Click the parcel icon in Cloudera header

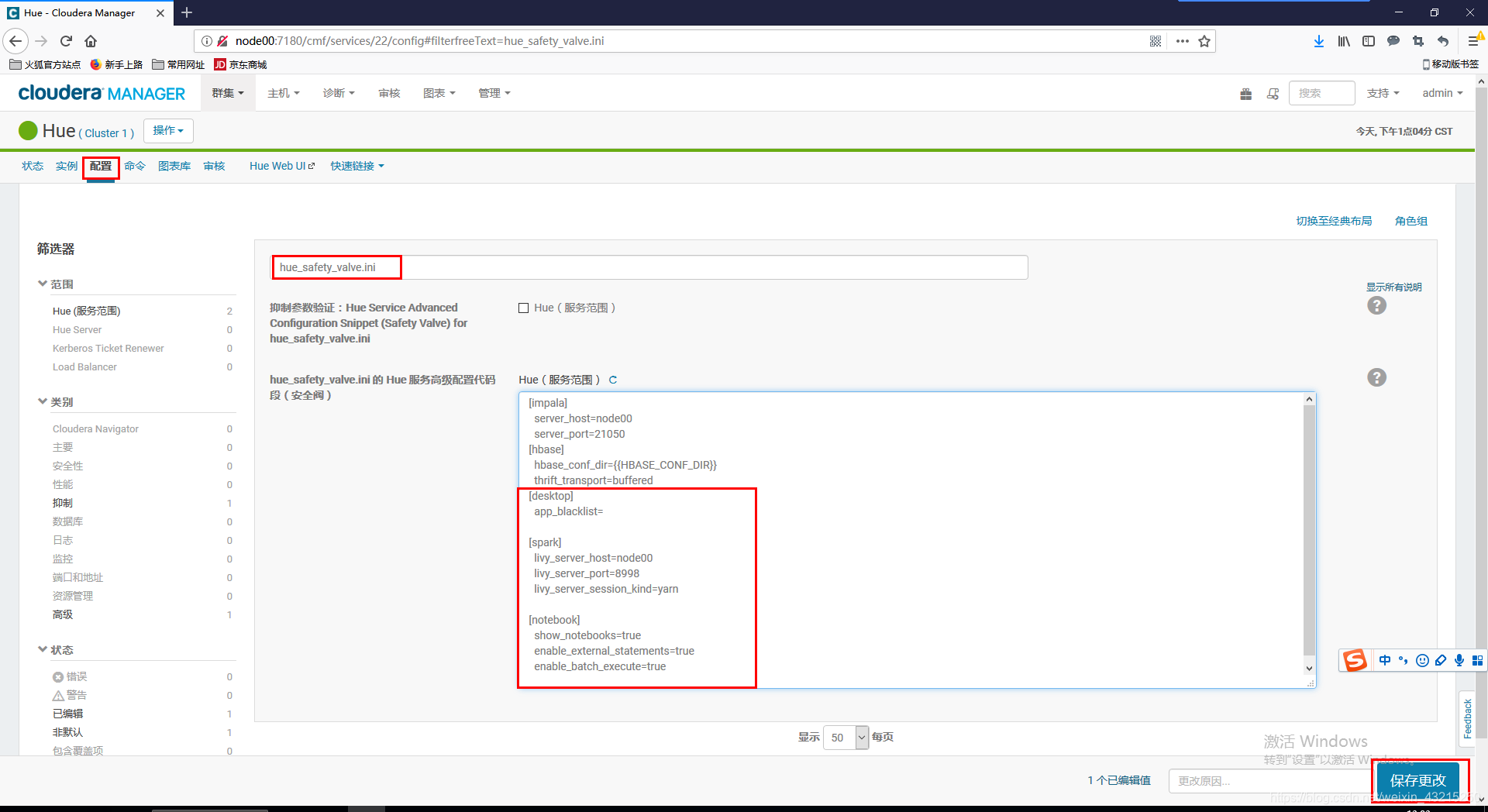pos(1245,94)
